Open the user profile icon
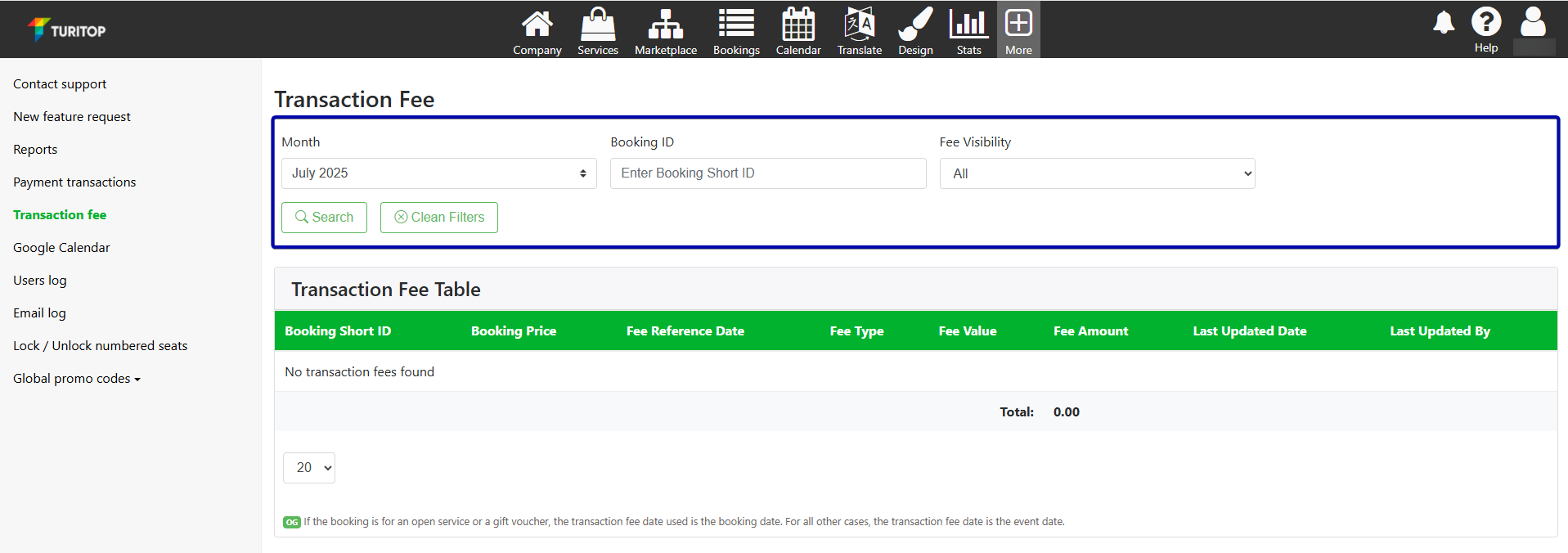The height and width of the screenshot is (553, 1568). pyautogui.click(x=1533, y=23)
